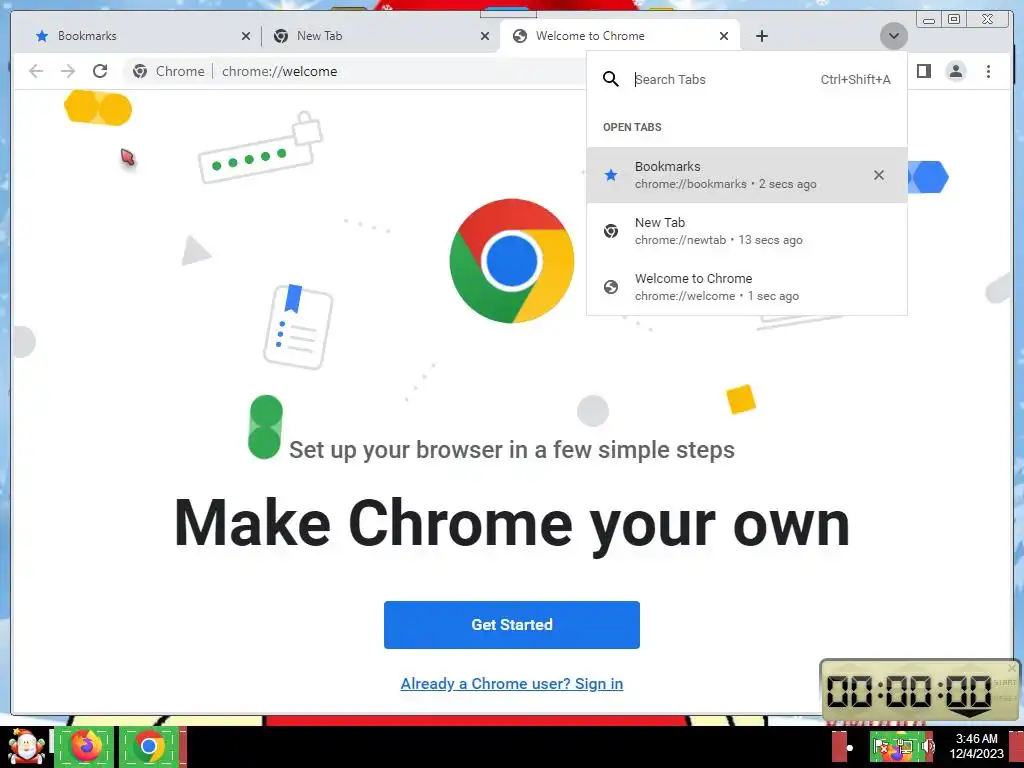The image size is (1024, 768).
Task: Open Chrome's three-dot menu
Action: tap(988, 71)
